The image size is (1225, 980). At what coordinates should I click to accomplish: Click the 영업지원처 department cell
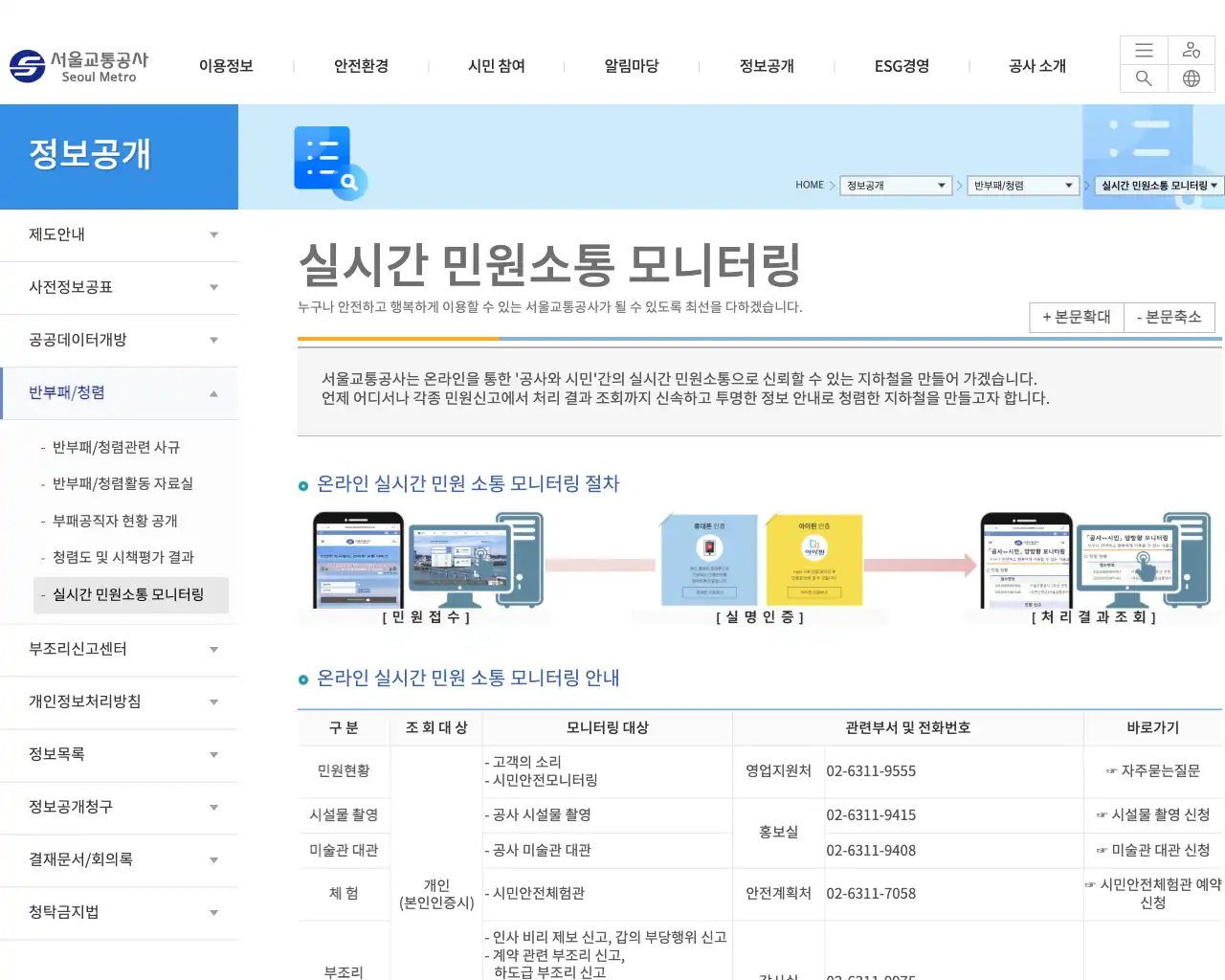[x=778, y=771]
